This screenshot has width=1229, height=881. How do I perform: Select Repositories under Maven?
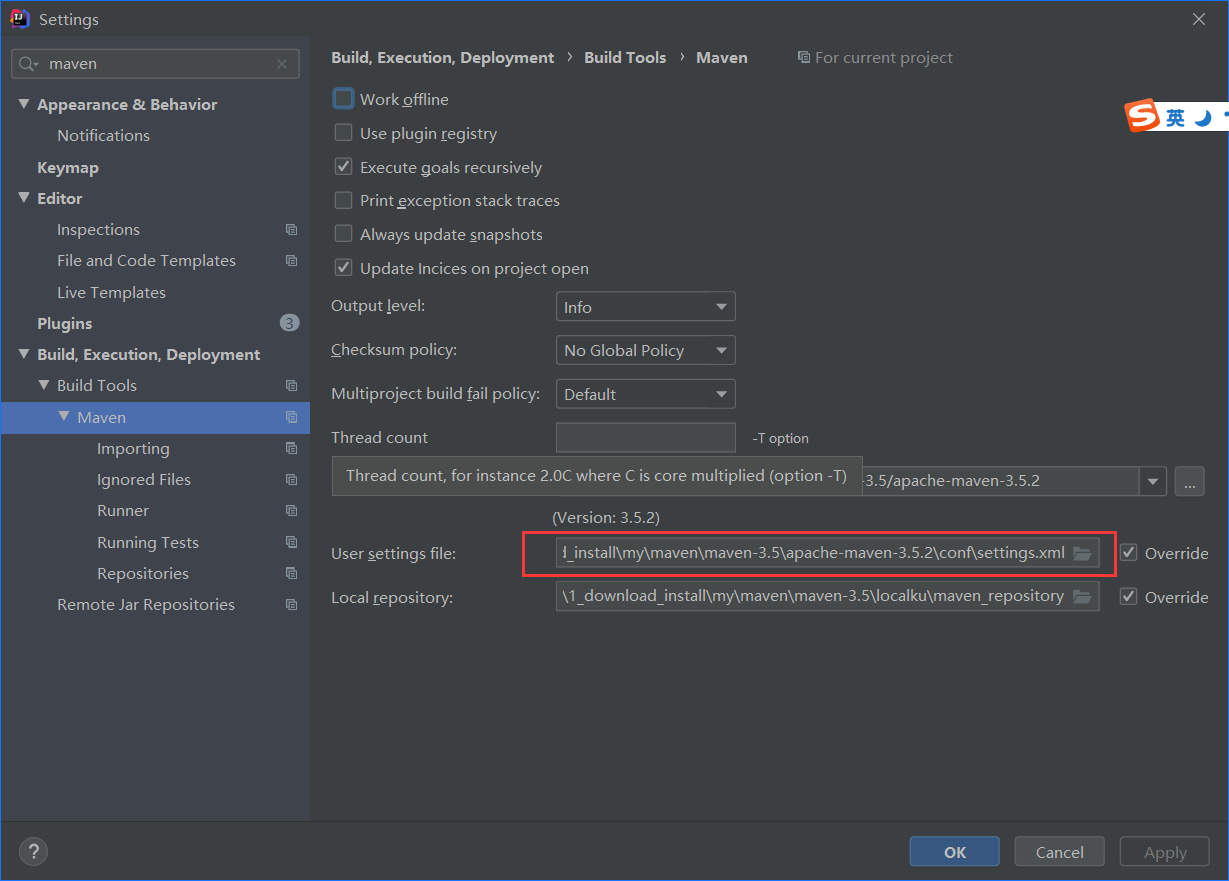tap(143, 574)
